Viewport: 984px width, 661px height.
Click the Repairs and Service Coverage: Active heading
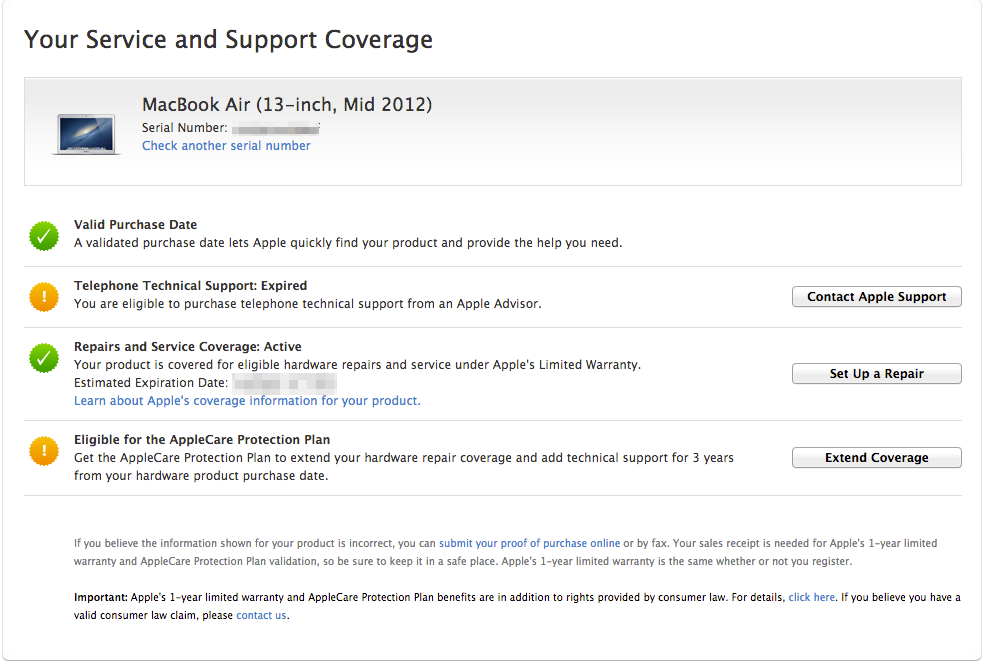(187, 347)
